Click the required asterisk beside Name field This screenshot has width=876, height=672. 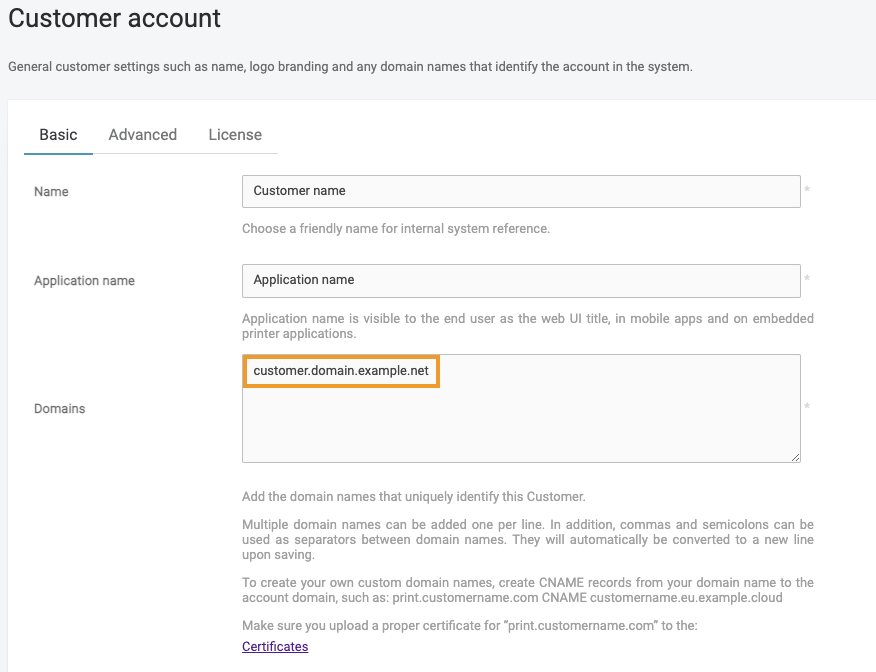(807, 191)
